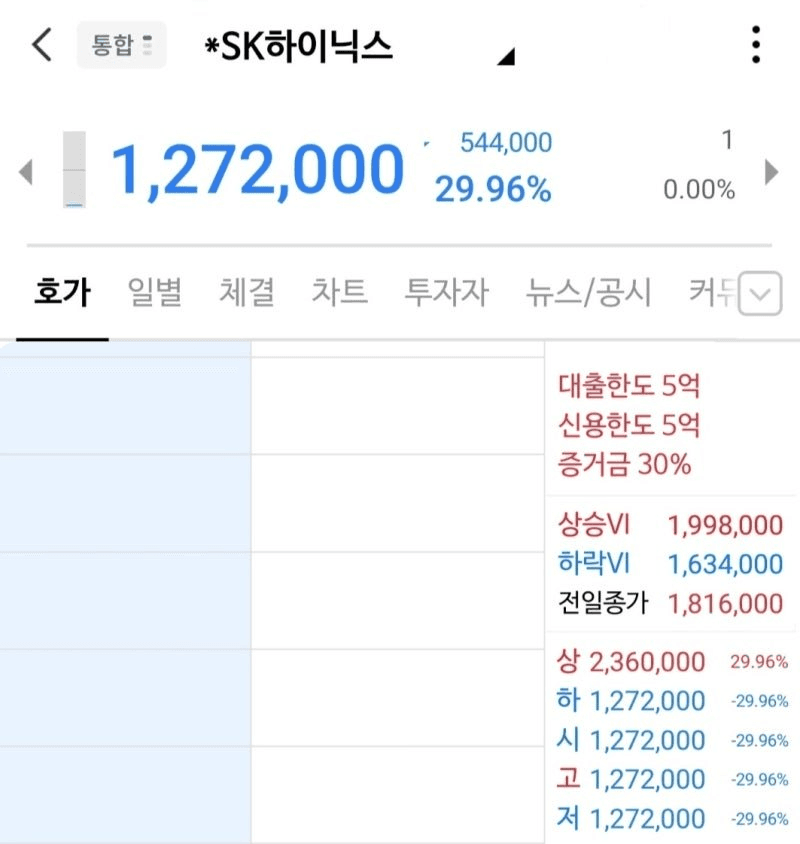Switch to the 차트 tab
The height and width of the screenshot is (844, 800).
(x=340, y=293)
